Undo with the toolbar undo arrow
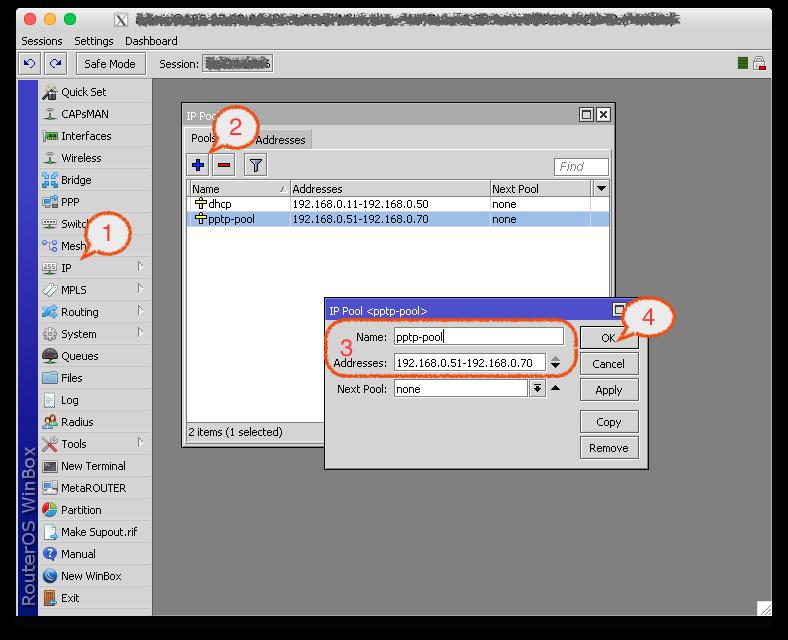This screenshot has width=788, height=640. pos(29,64)
